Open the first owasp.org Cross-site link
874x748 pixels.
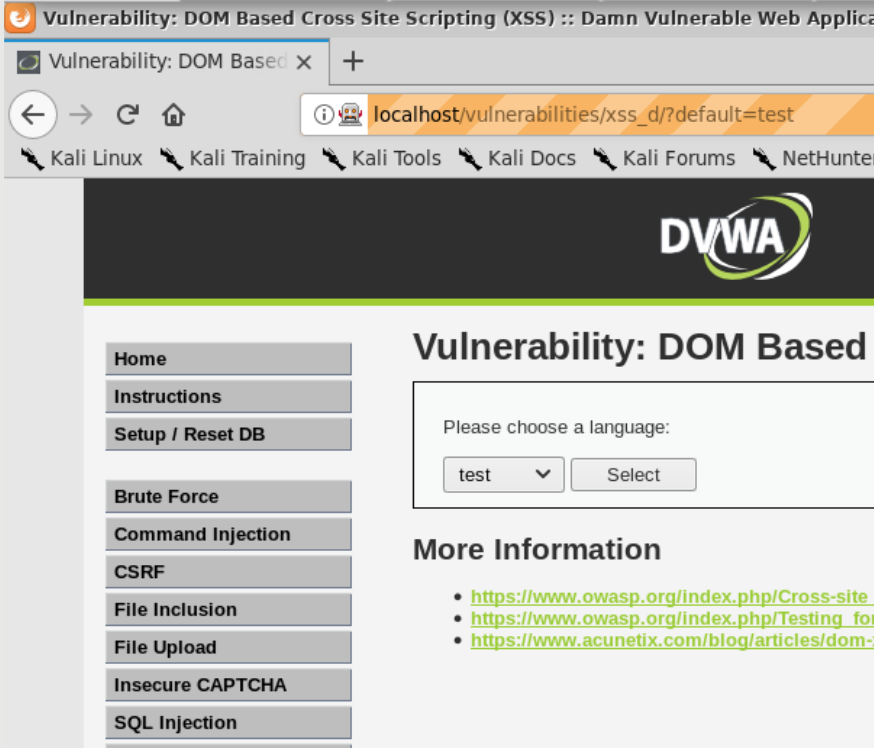coord(668,597)
